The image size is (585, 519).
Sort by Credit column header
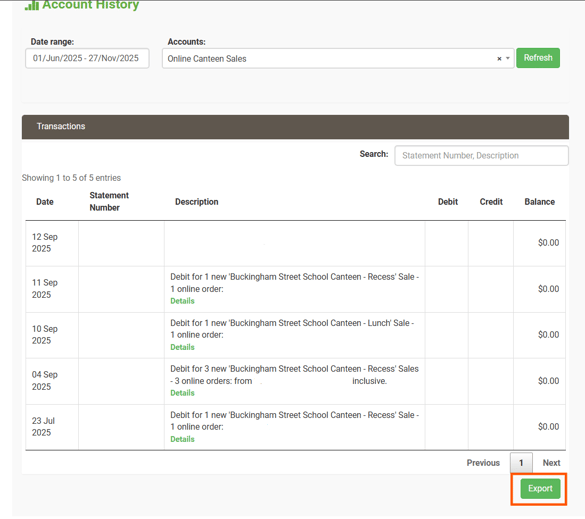coord(491,202)
